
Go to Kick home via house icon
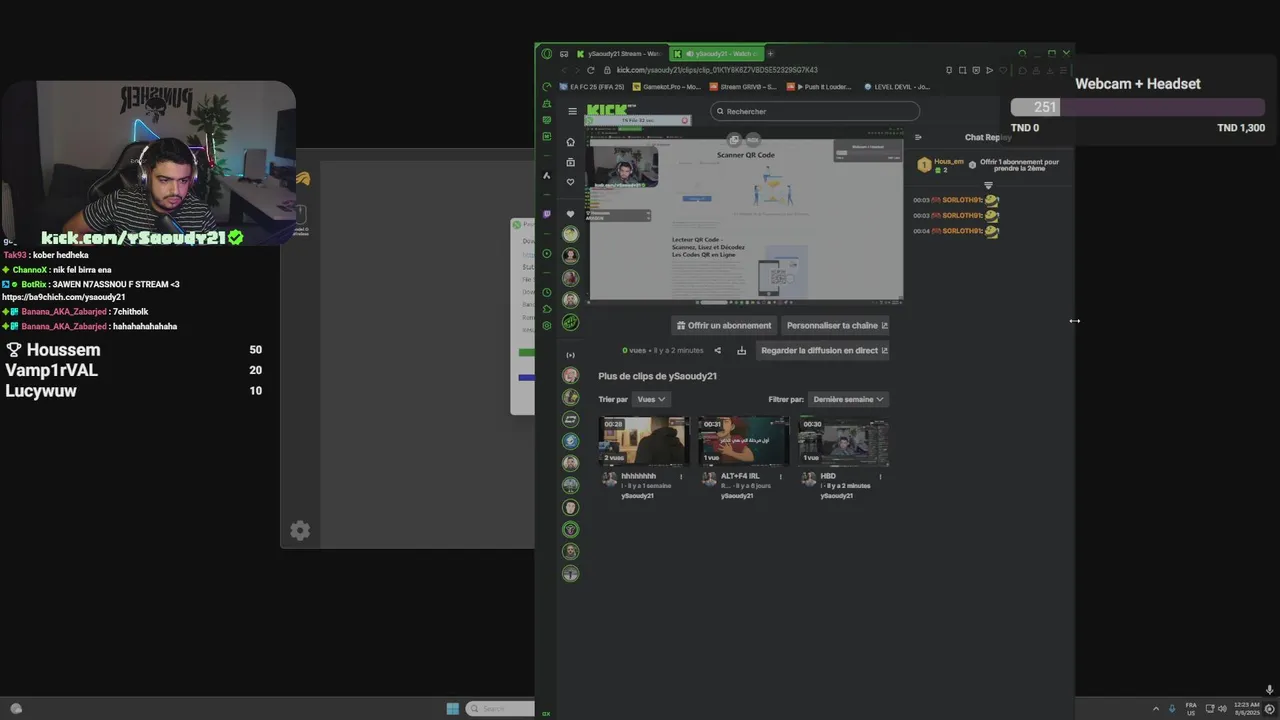[570, 141]
